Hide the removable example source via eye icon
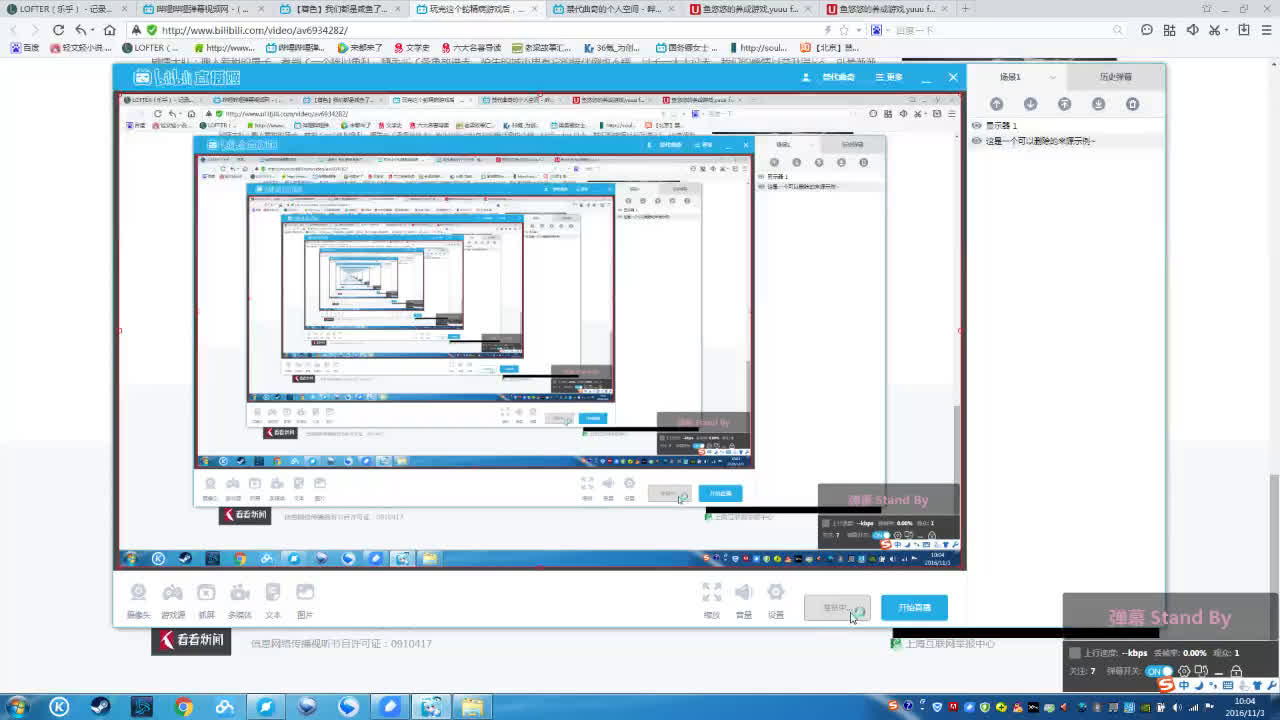 pos(977,141)
